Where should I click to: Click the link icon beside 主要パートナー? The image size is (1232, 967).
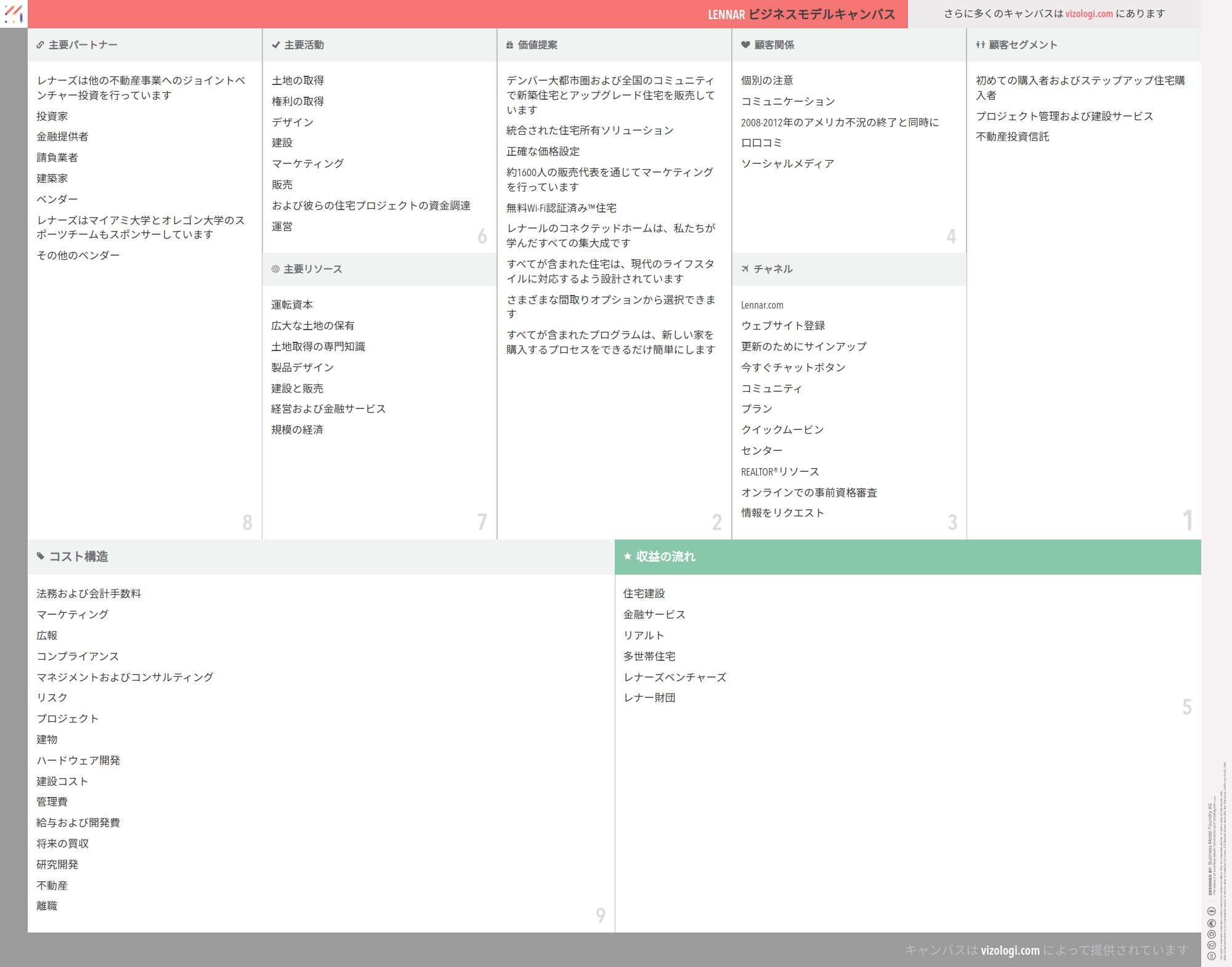click(x=40, y=45)
